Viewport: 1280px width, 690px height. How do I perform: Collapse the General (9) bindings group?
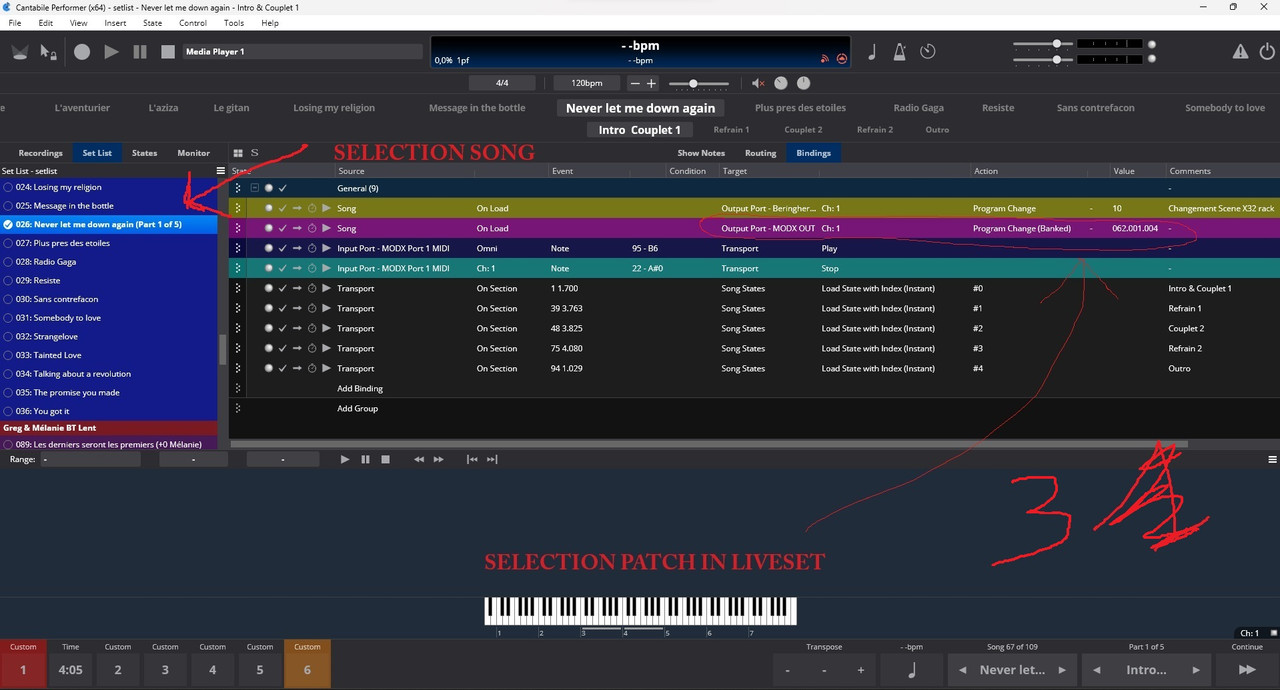(255, 188)
